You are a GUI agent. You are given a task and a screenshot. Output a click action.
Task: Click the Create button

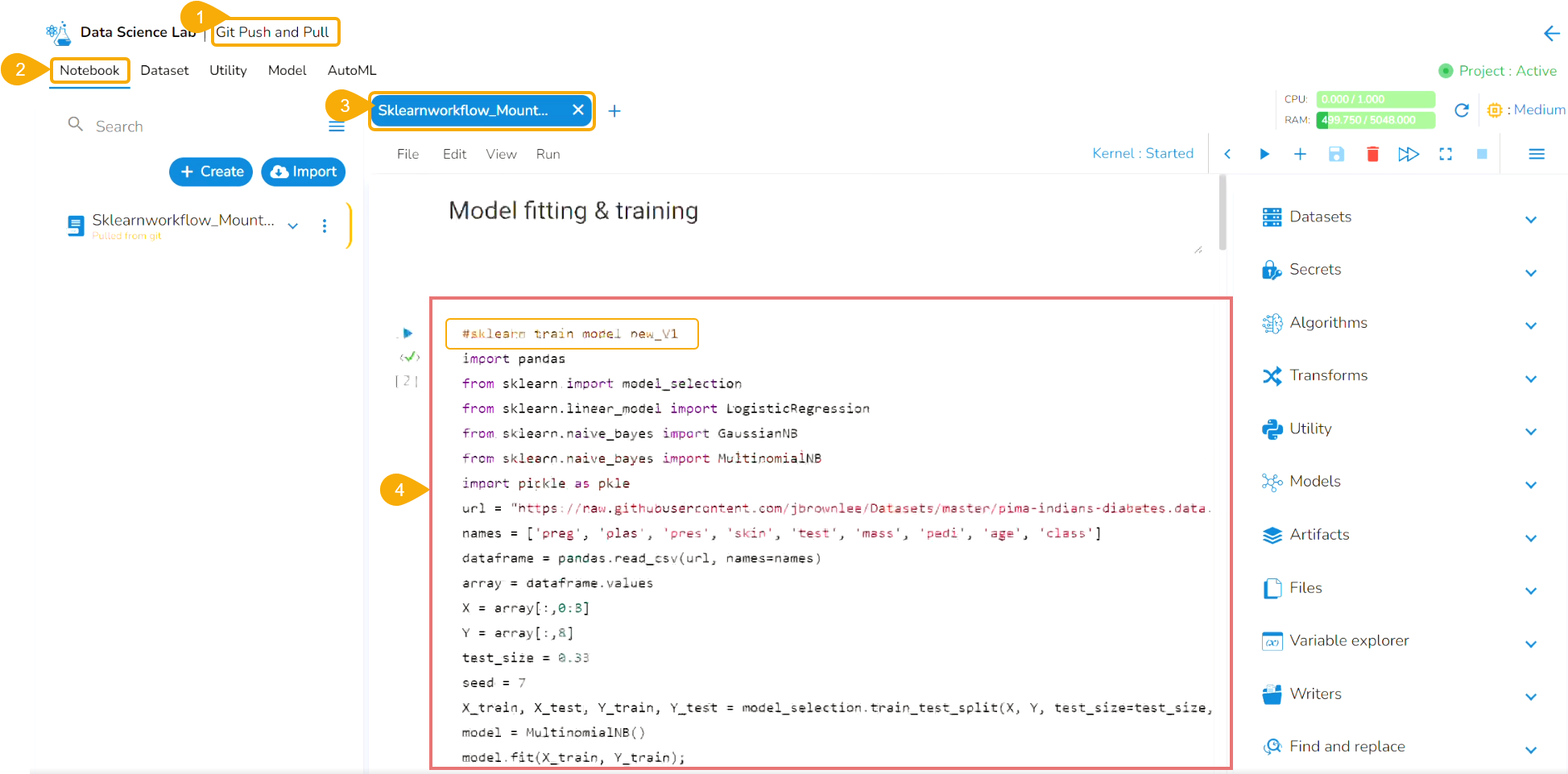[x=211, y=172]
